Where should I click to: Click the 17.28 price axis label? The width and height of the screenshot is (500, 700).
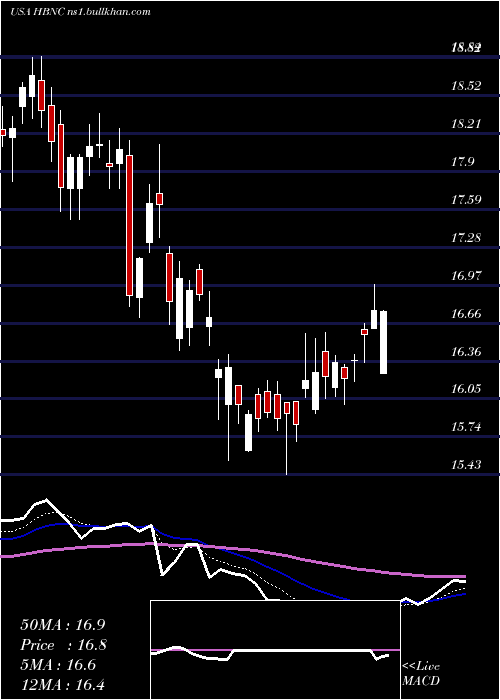(466, 238)
